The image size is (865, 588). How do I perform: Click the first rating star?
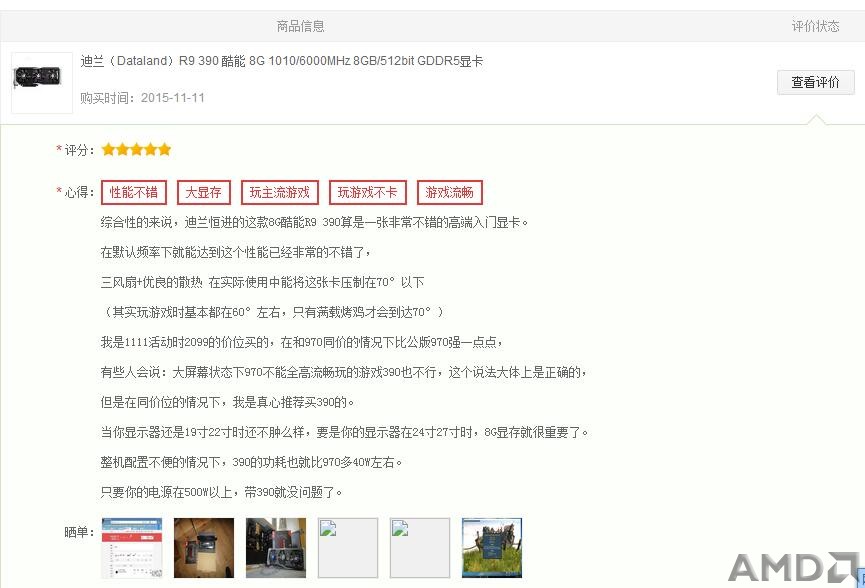click(x=108, y=149)
